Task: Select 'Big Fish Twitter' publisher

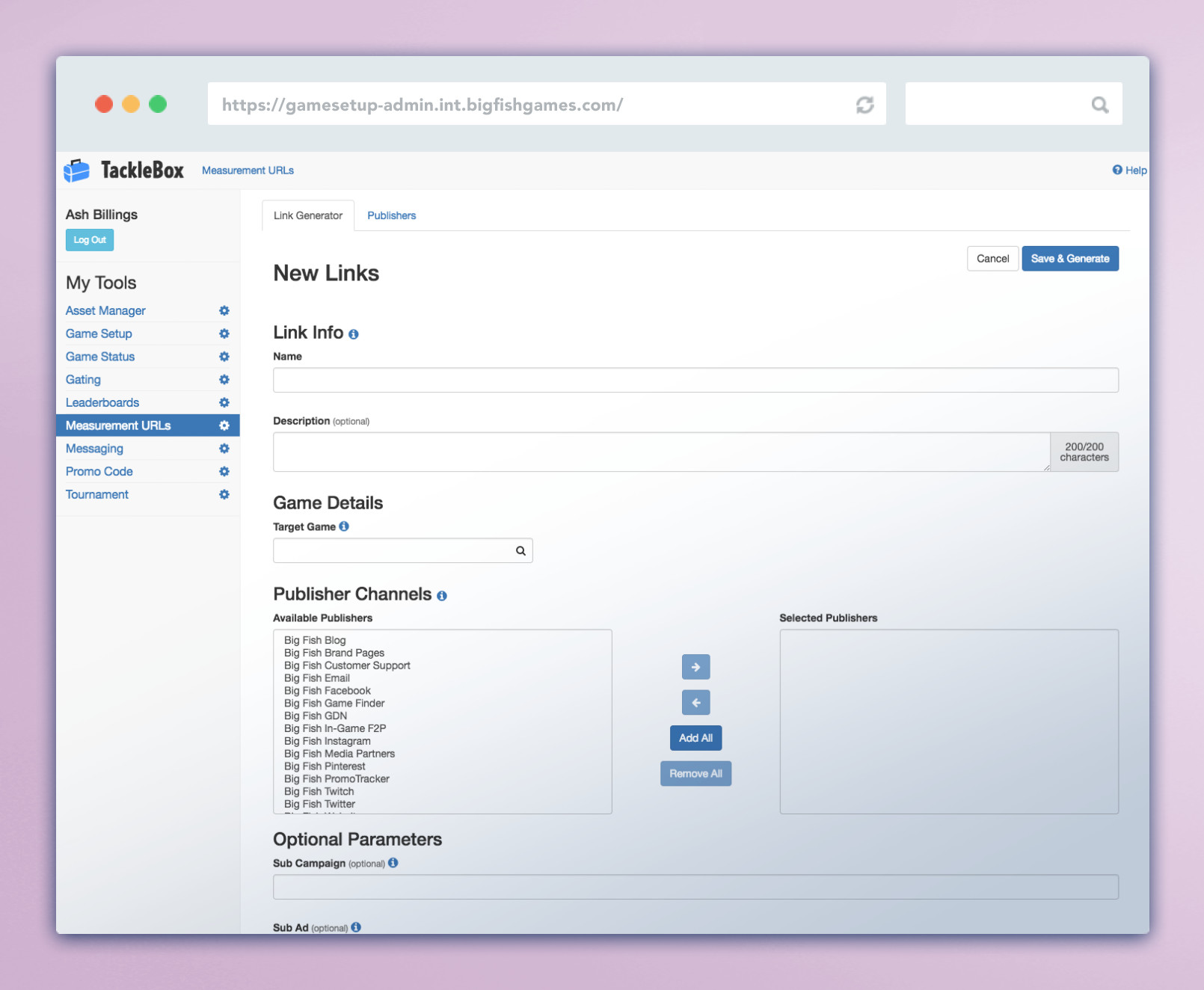Action: coord(319,805)
